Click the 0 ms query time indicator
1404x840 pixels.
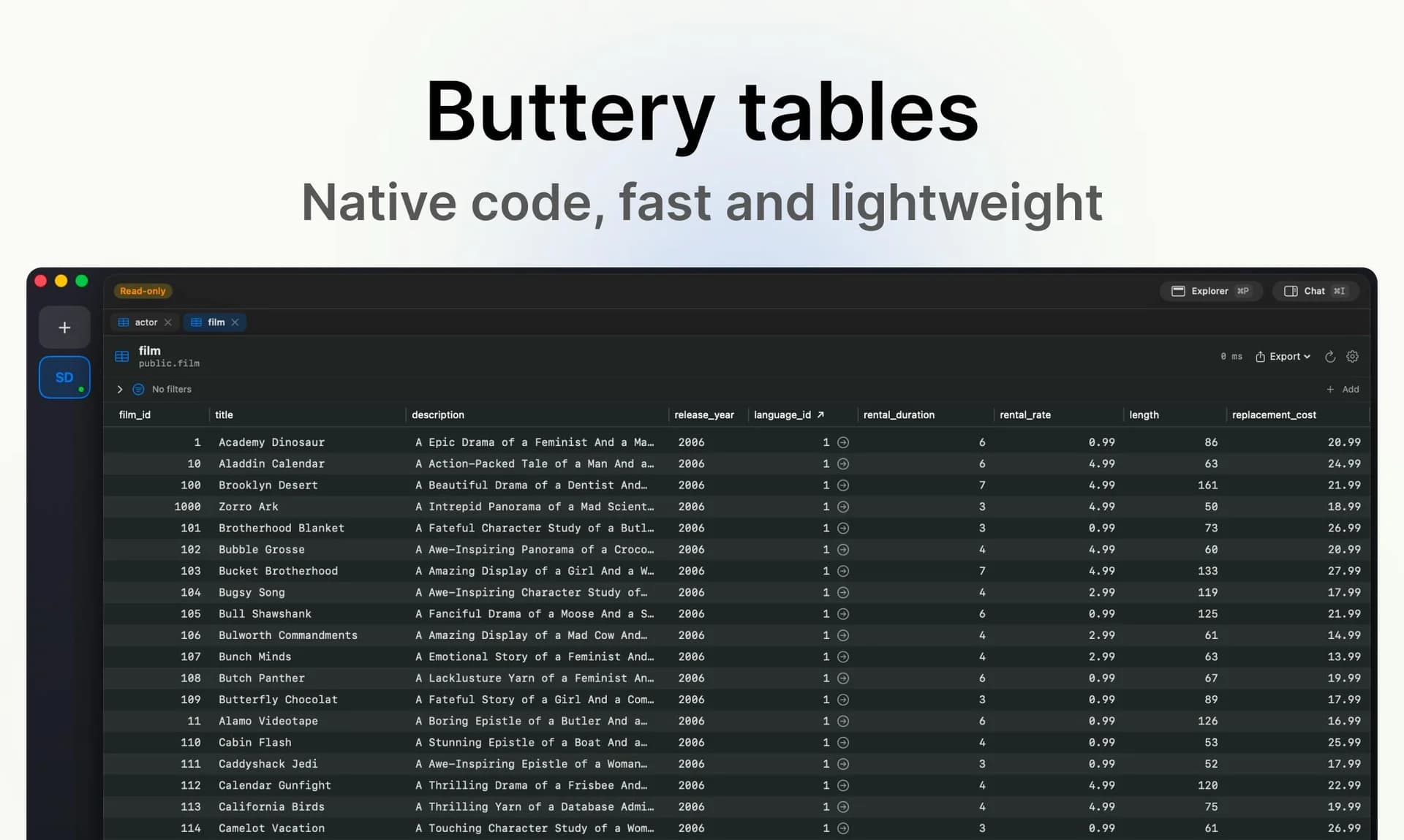coord(1231,357)
